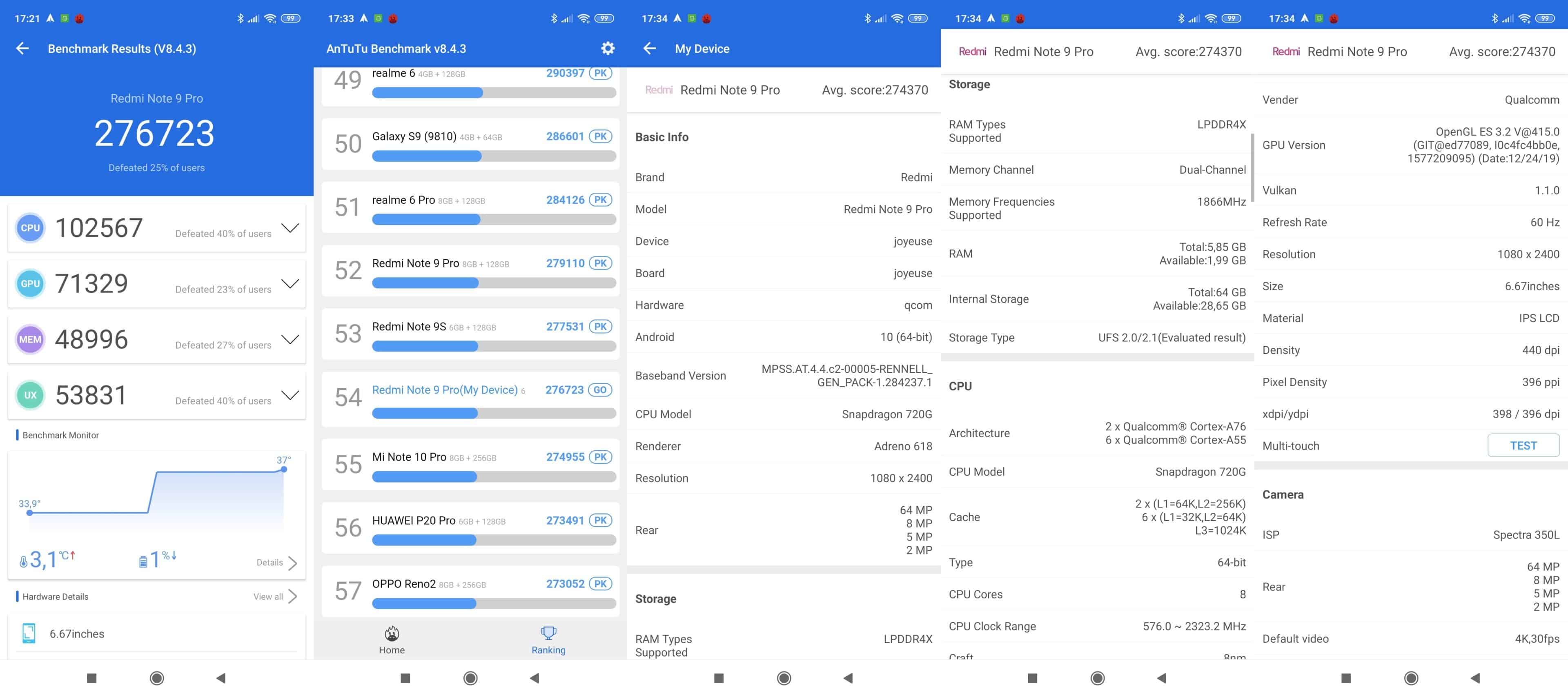Tap the Mi Note 10 Pro score bar
Screen dimensions: 1568x697
(x=494, y=477)
